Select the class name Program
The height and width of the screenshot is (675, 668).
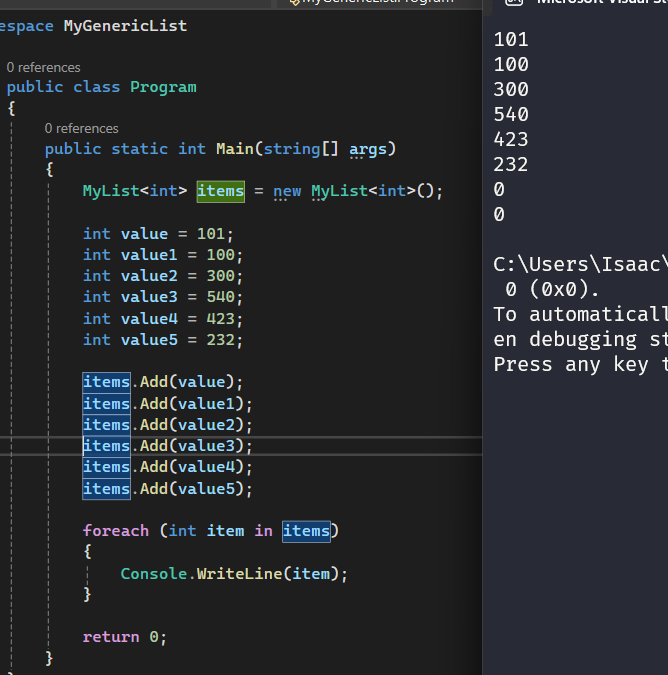pos(163,87)
